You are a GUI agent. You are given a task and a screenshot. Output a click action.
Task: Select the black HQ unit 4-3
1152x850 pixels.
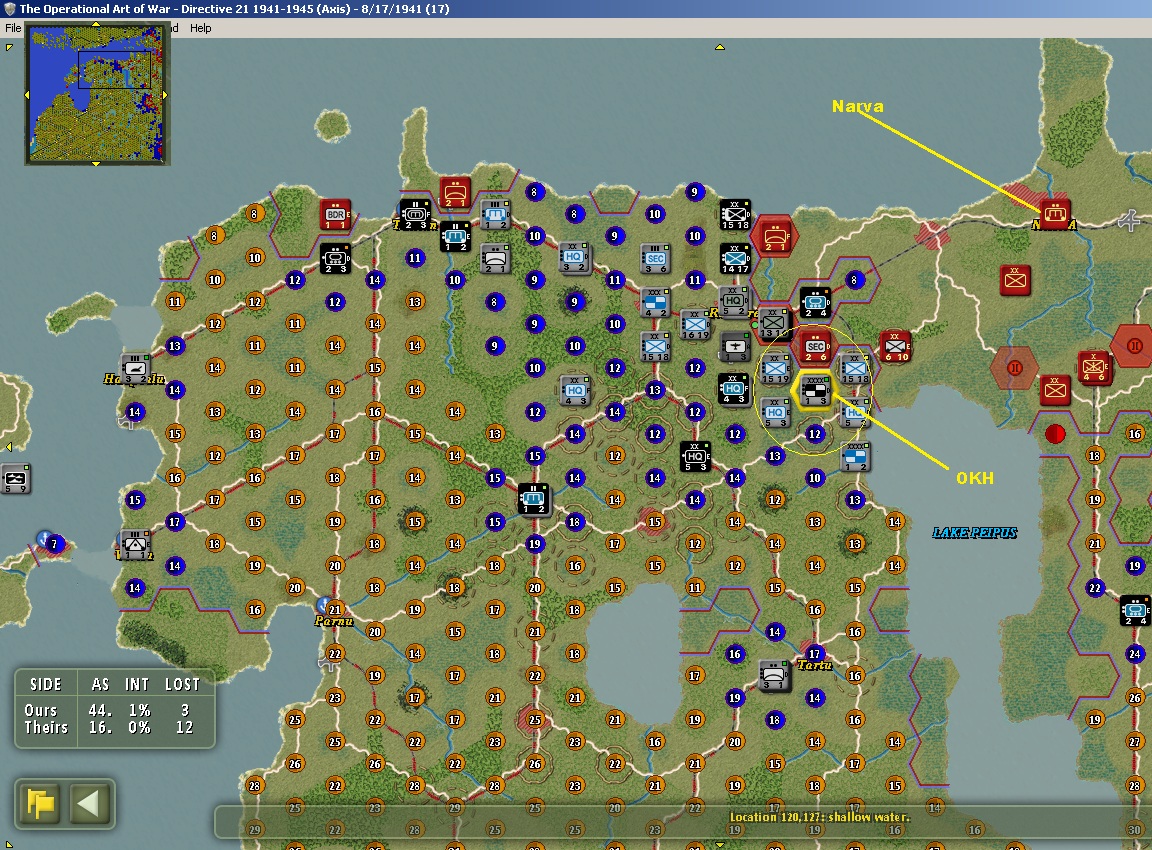click(733, 389)
